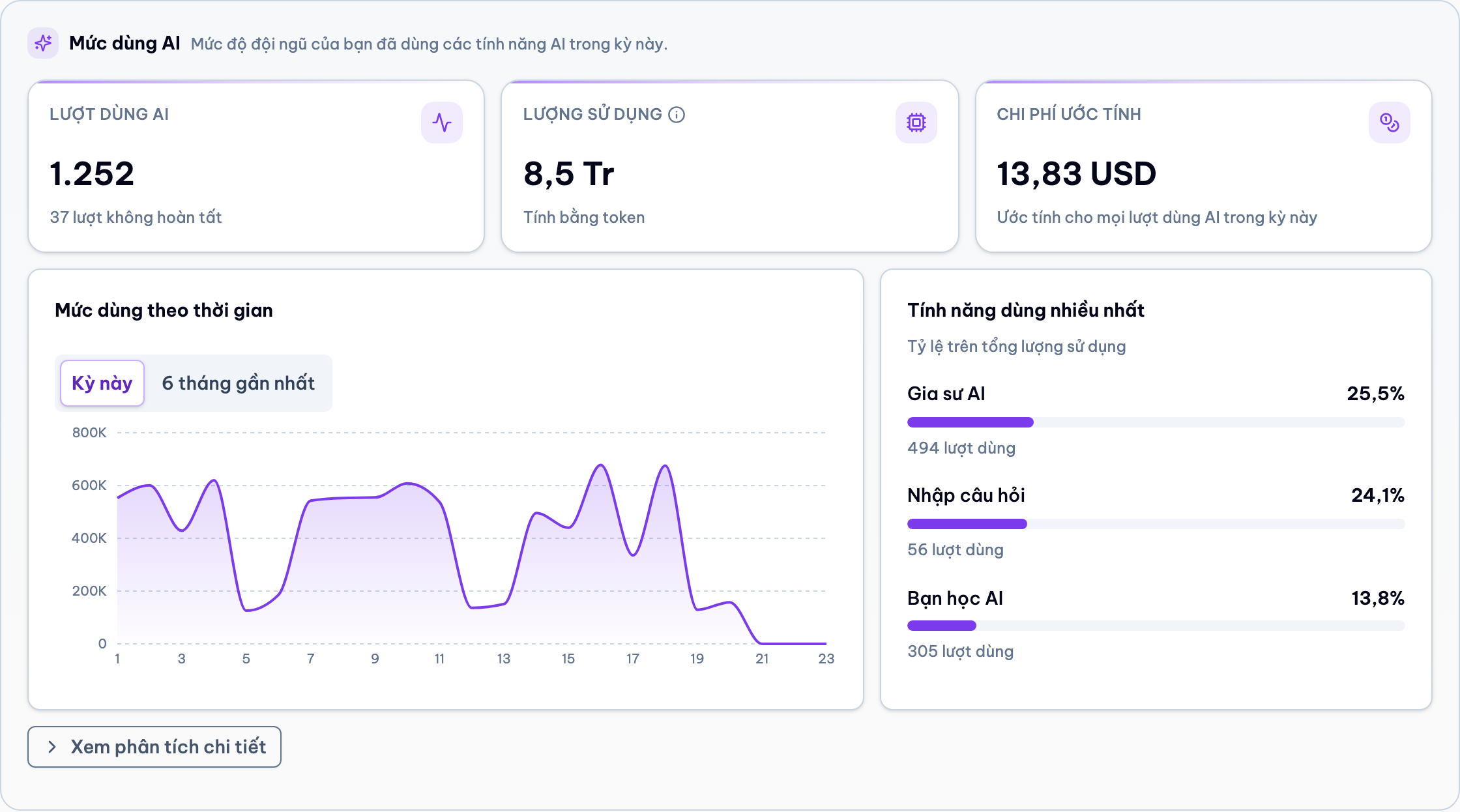Click the Mức dùng theo thời gian heading
Image resolution: width=1460 pixels, height=812 pixels.
(164, 310)
